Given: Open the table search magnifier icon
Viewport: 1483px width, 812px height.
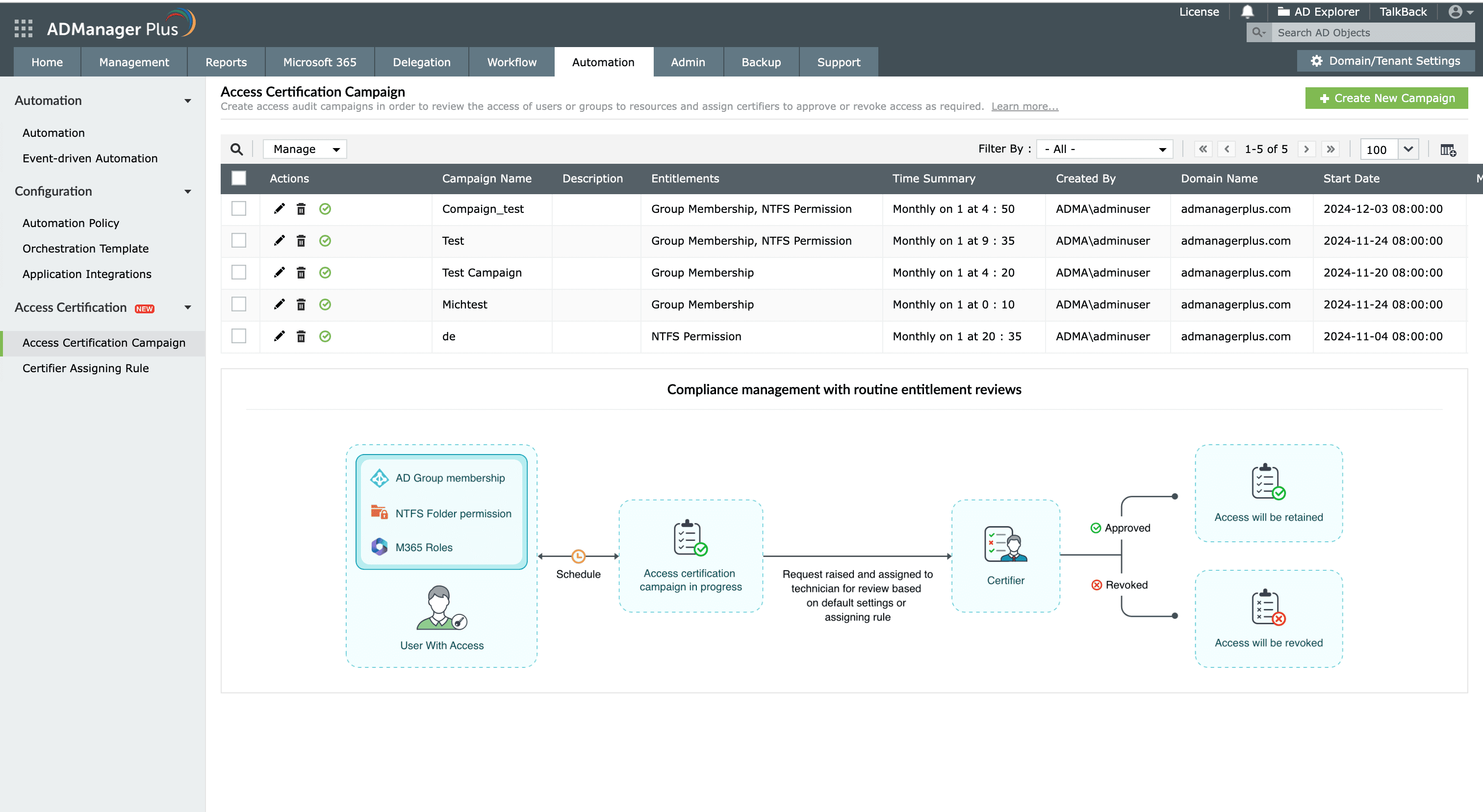Looking at the screenshot, I should click(x=236, y=150).
